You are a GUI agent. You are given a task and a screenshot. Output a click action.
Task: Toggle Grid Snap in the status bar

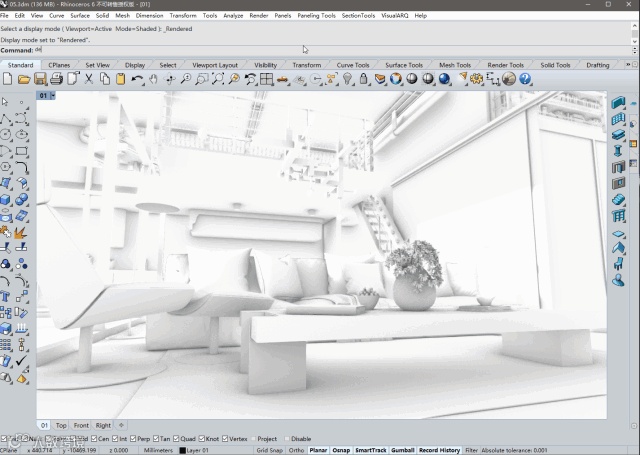tap(268, 451)
